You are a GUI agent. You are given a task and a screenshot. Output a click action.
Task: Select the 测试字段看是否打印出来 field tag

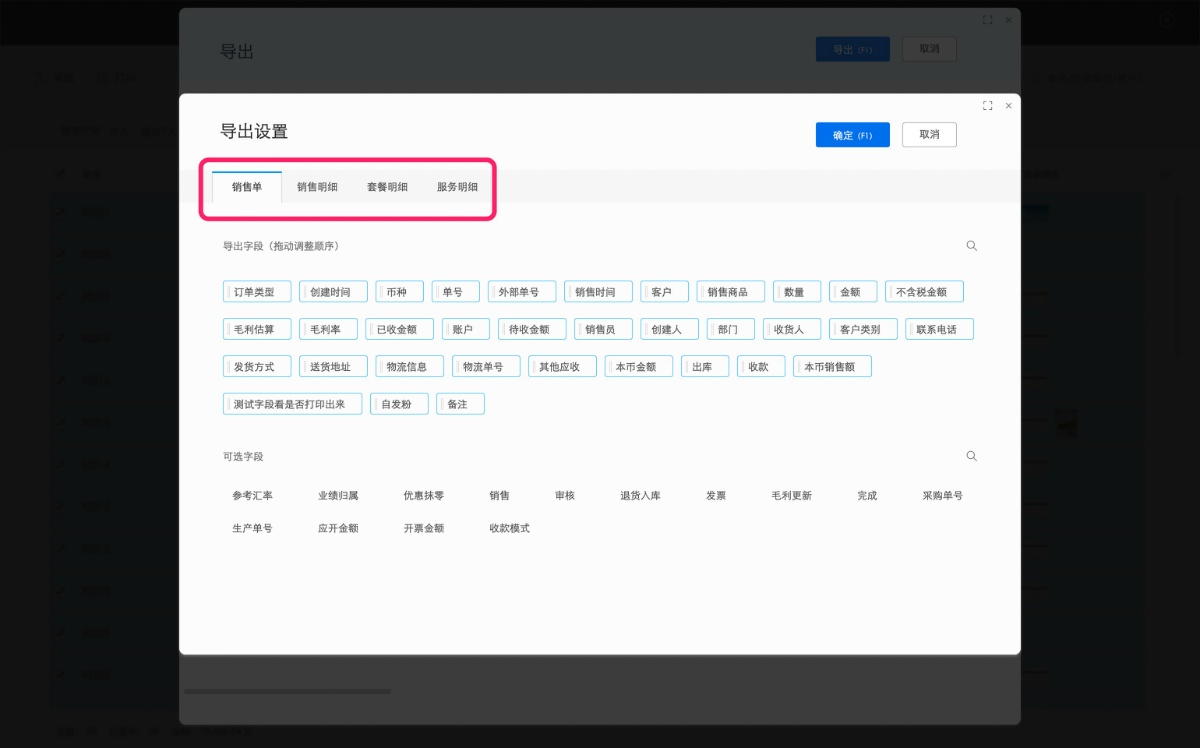coord(292,404)
